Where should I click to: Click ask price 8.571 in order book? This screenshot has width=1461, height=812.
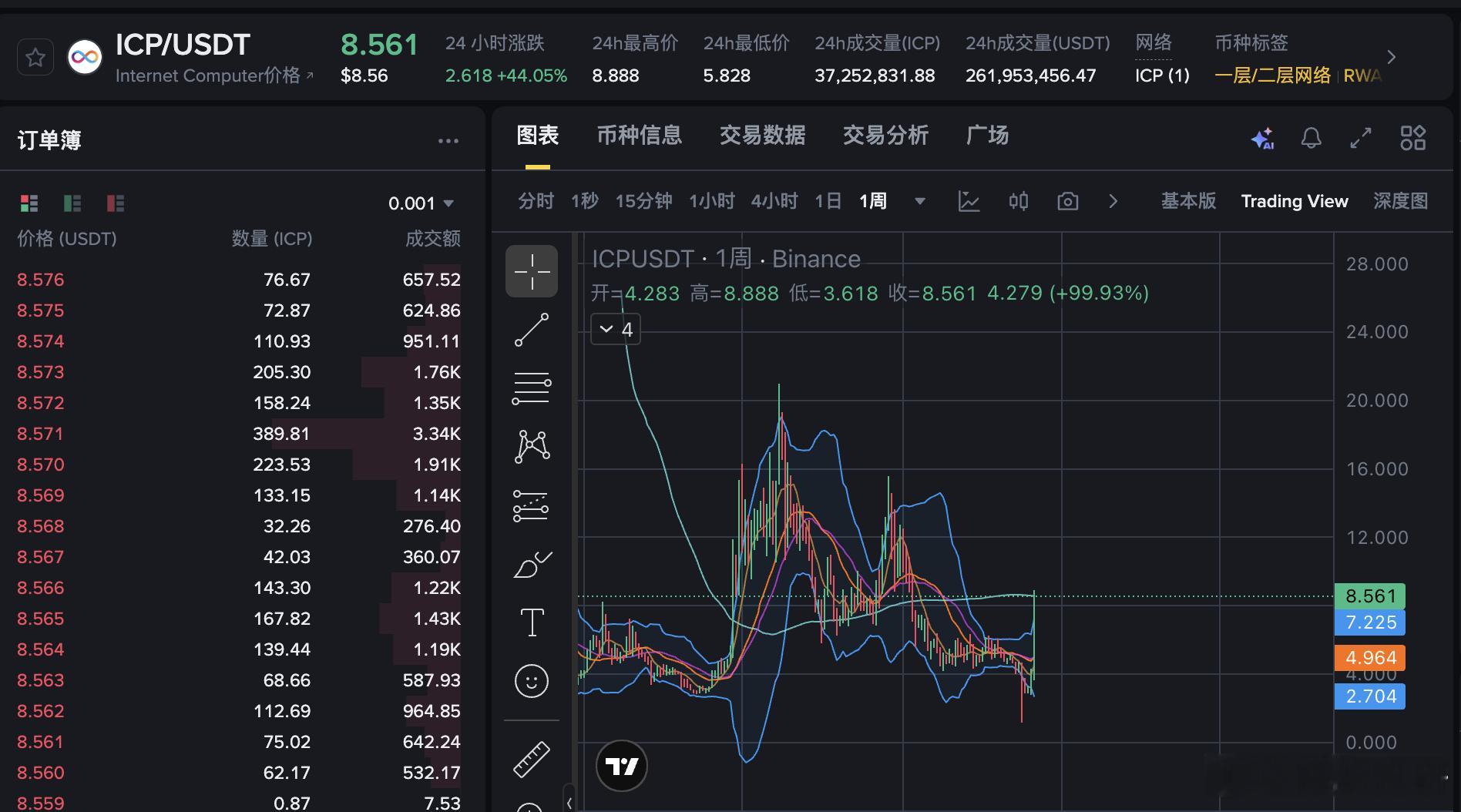(41, 434)
